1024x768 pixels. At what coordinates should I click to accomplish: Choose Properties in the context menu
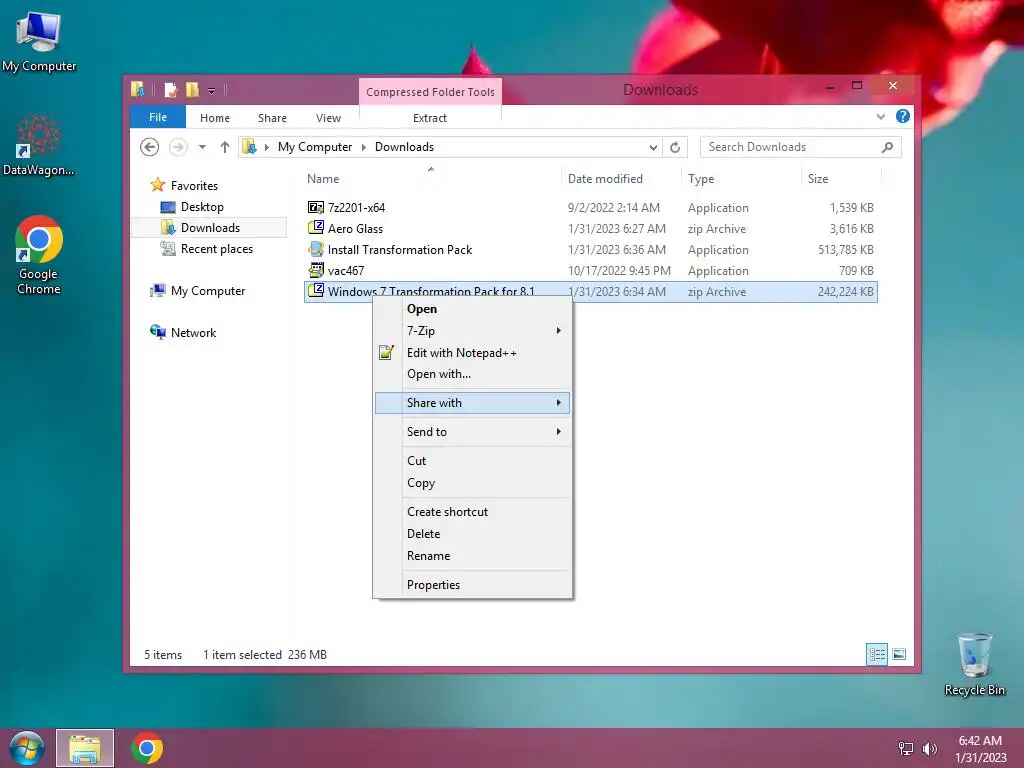pos(472,584)
